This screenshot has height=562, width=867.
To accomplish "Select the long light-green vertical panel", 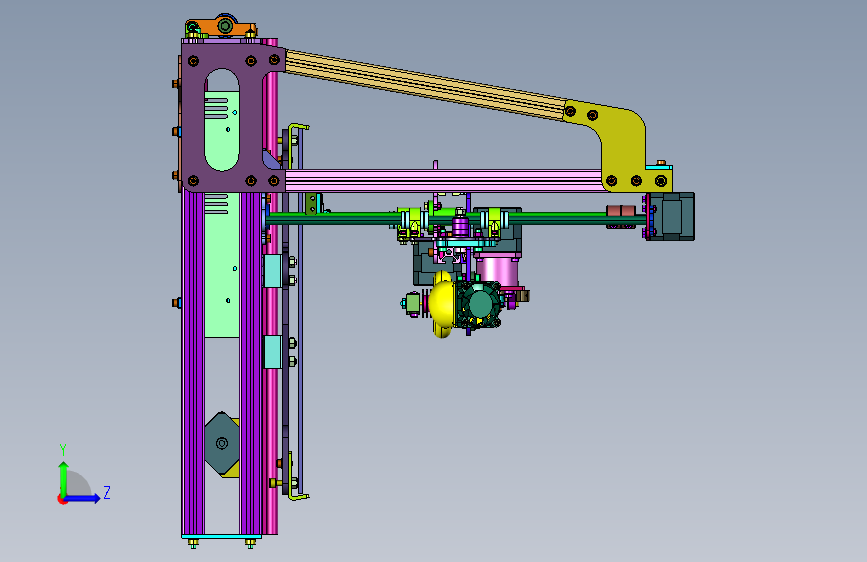I will pos(222,254).
